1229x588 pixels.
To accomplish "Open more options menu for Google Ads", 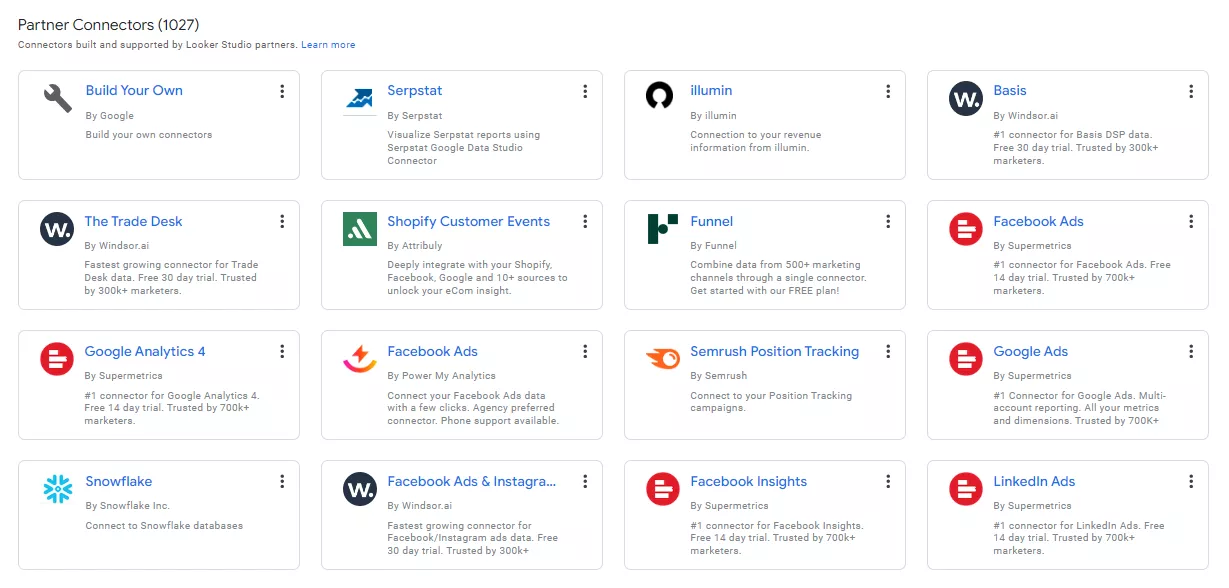I will point(1191,351).
